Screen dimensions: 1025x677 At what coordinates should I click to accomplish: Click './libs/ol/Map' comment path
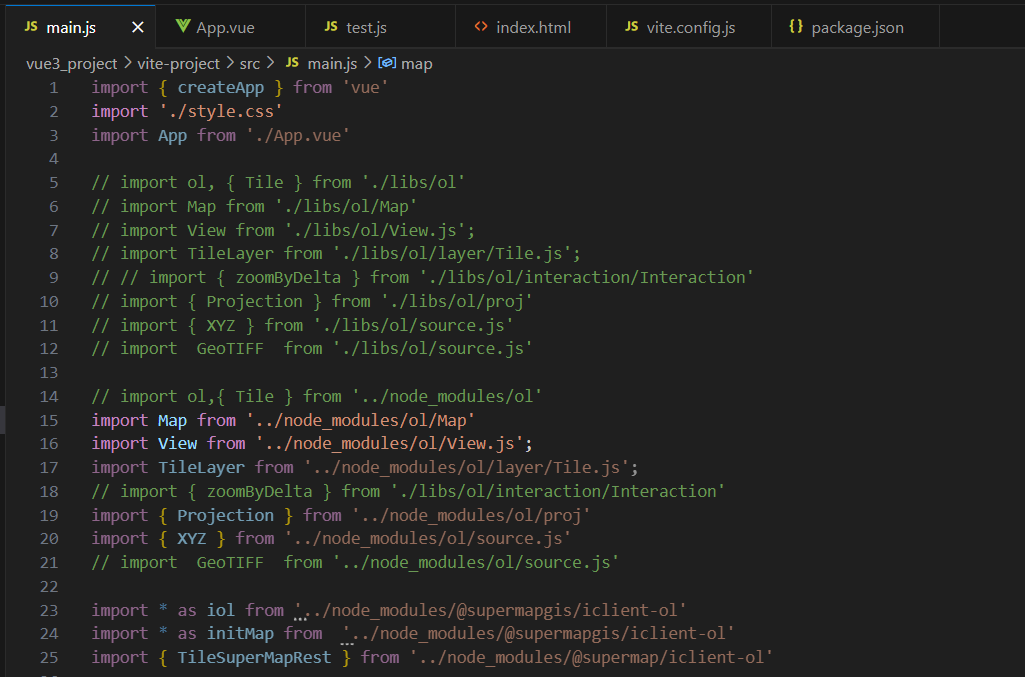pos(346,206)
